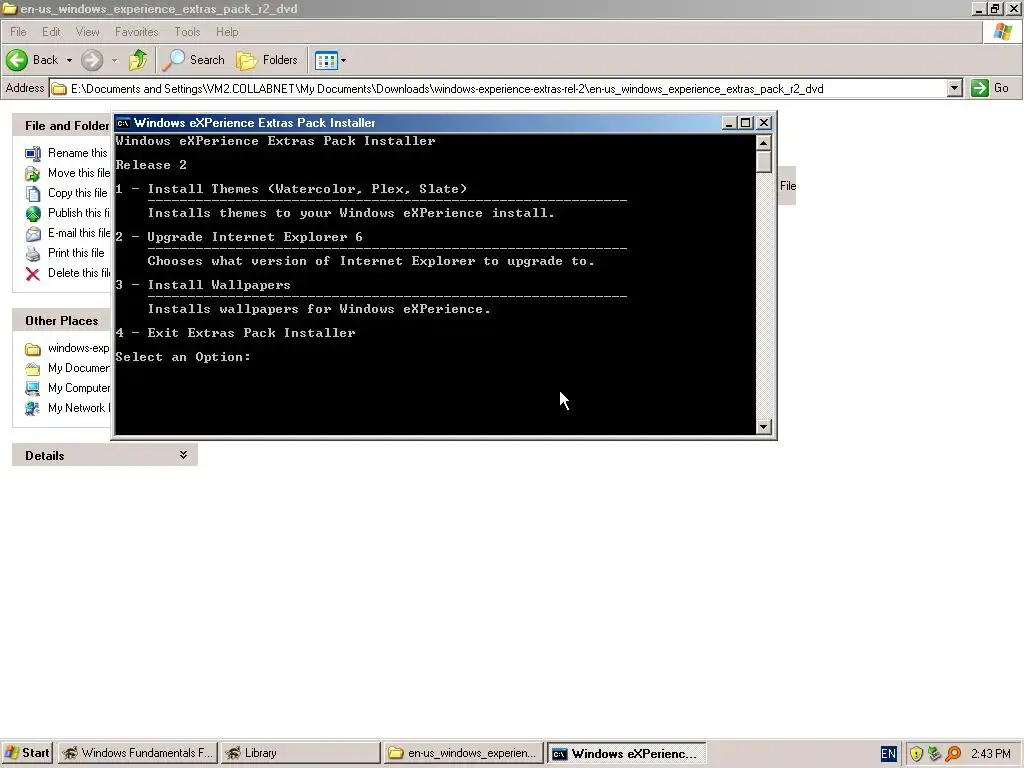1024x768 pixels.
Task: Click the Rename this file icon
Action: [x=33, y=153]
